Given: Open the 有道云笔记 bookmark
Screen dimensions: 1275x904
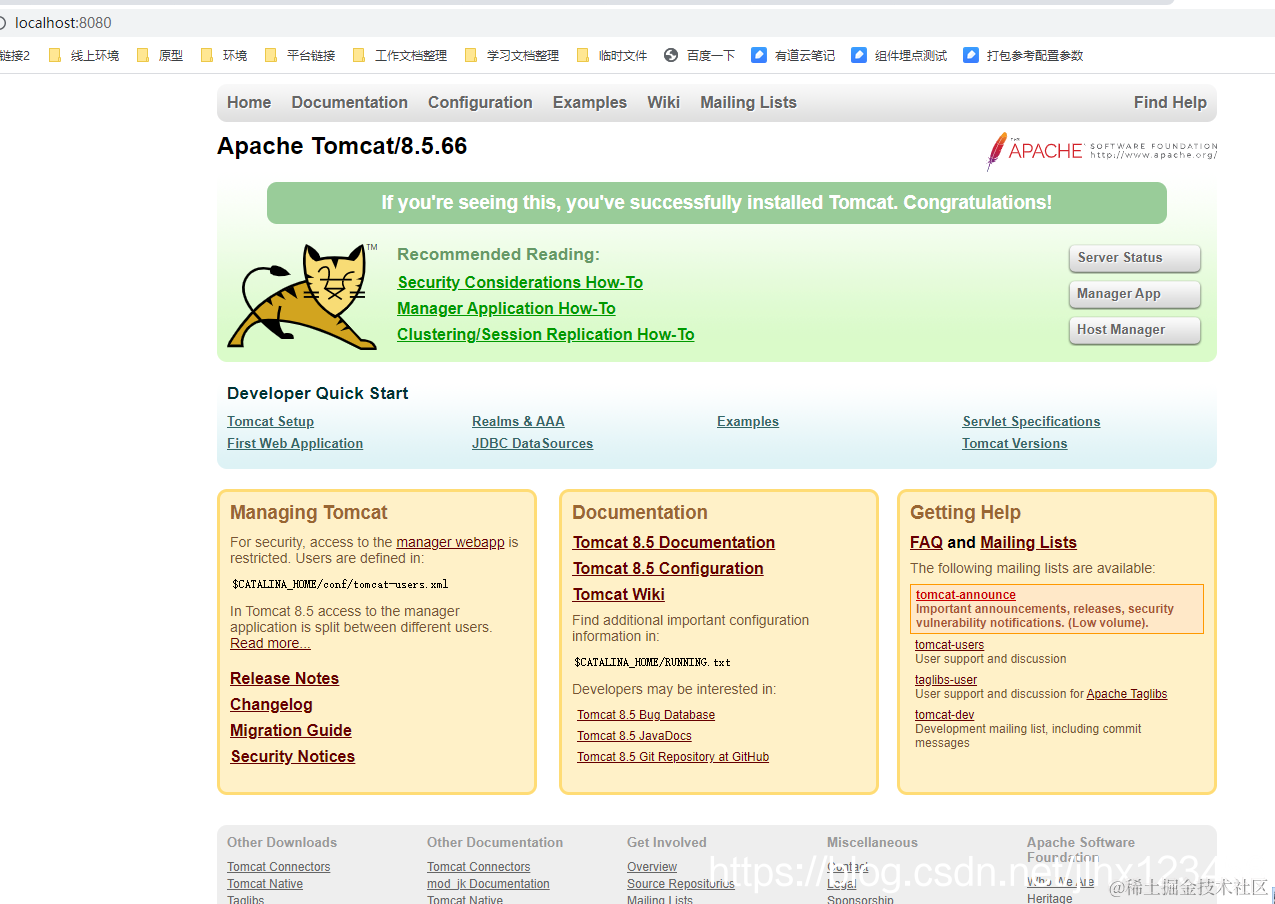Looking at the screenshot, I should pyautogui.click(x=794, y=56).
